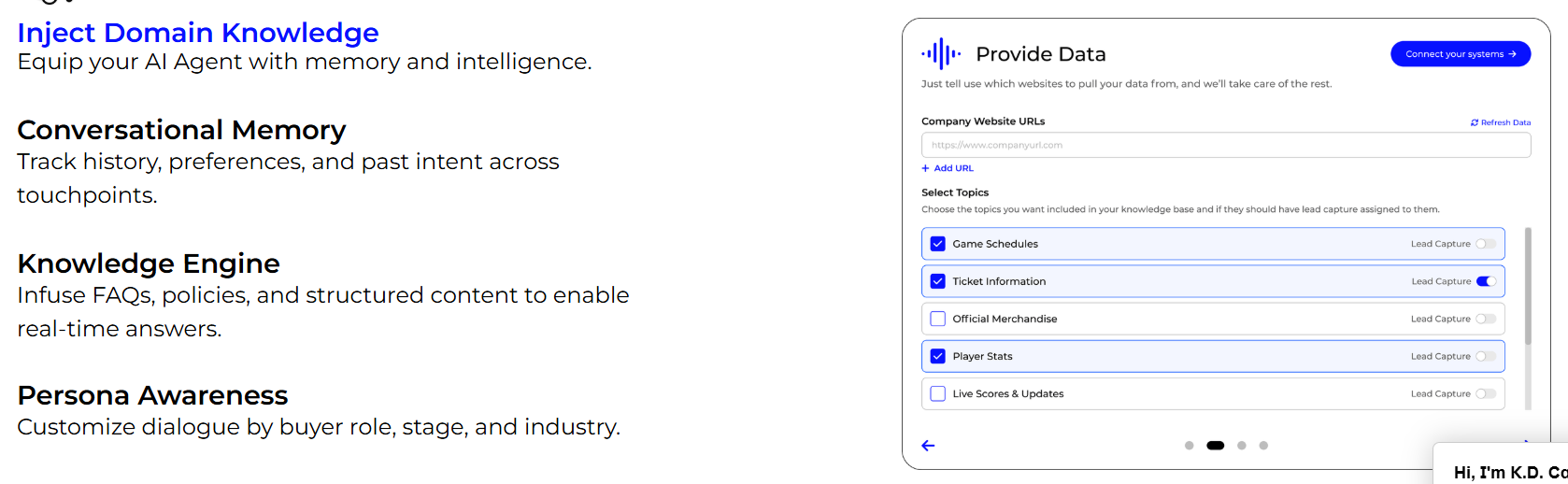The height and width of the screenshot is (484, 1568).
Task: Enable Lead Capture for Player Stats
Action: pos(1486,356)
